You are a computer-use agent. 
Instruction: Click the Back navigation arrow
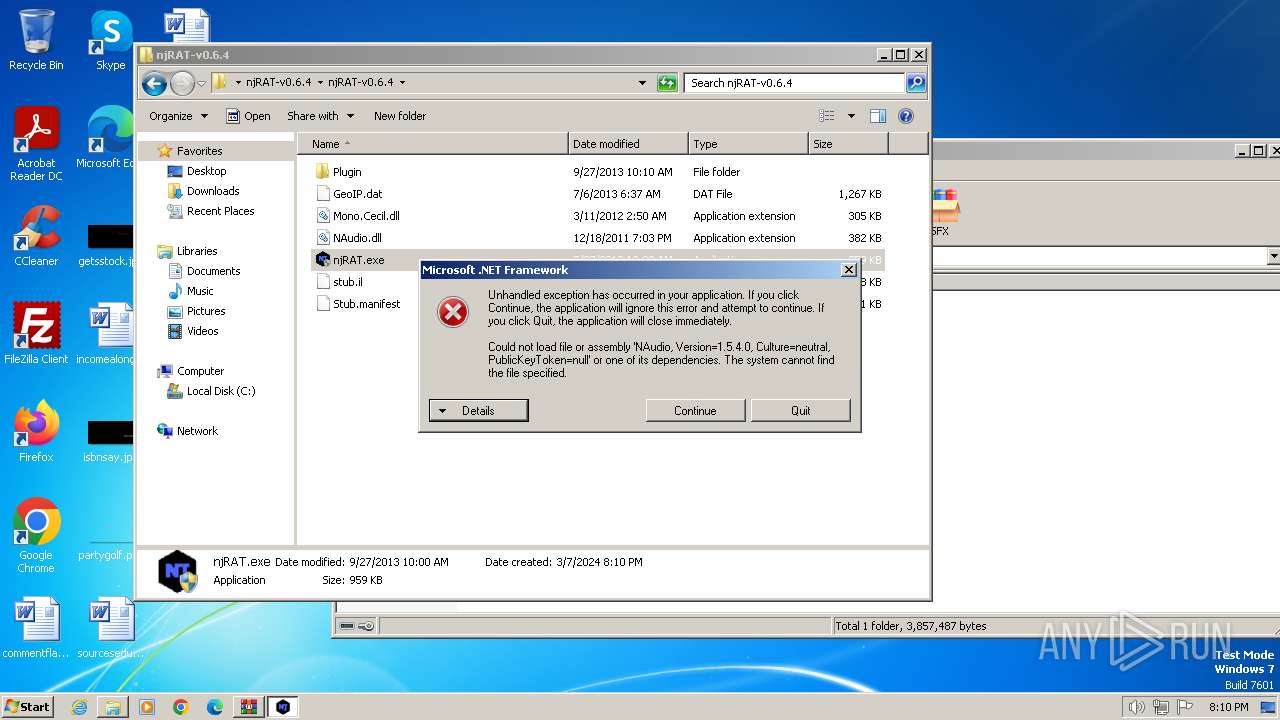(154, 83)
